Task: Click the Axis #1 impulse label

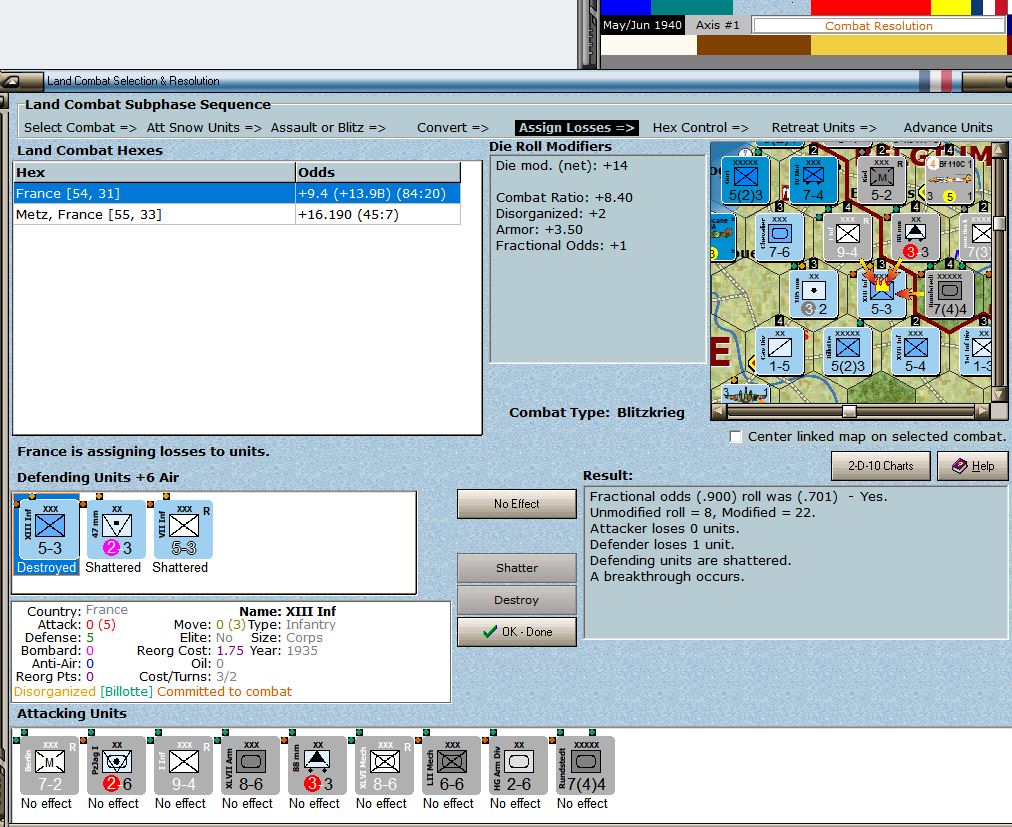Action: point(717,25)
